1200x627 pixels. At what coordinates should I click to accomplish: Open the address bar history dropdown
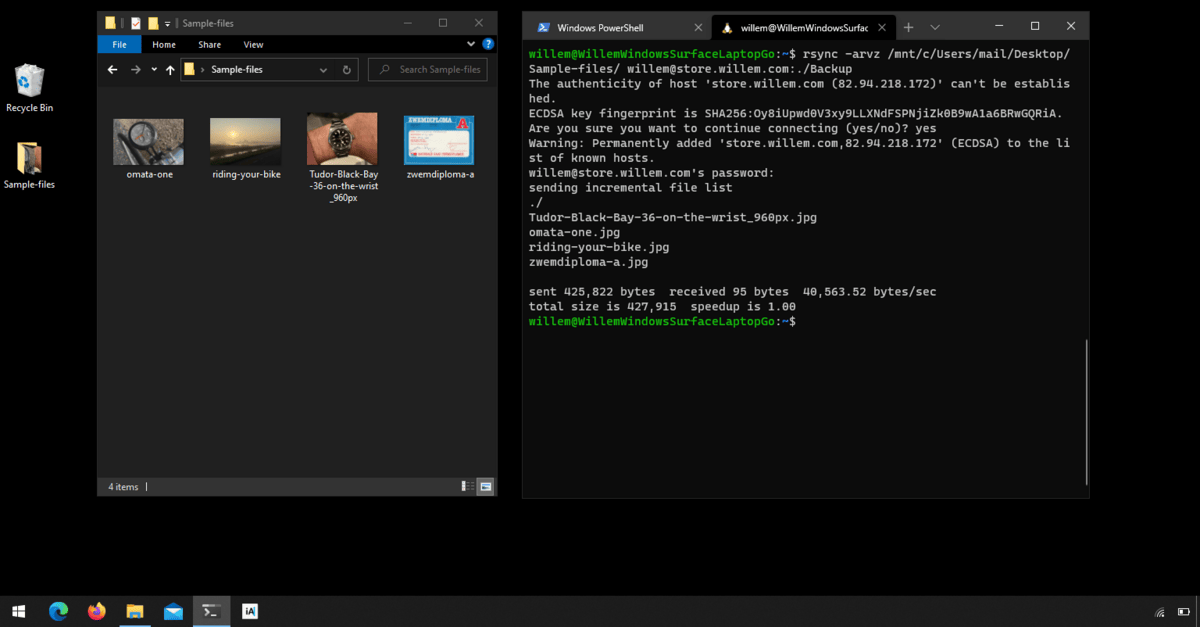pyautogui.click(x=323, y=70)
